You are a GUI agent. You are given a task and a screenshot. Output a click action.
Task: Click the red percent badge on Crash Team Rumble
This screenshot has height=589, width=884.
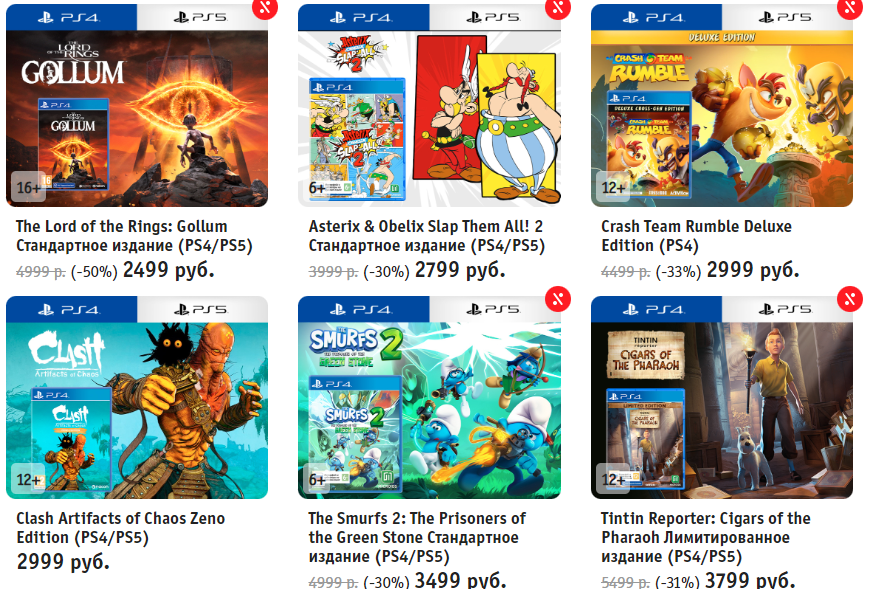(850, 8)
